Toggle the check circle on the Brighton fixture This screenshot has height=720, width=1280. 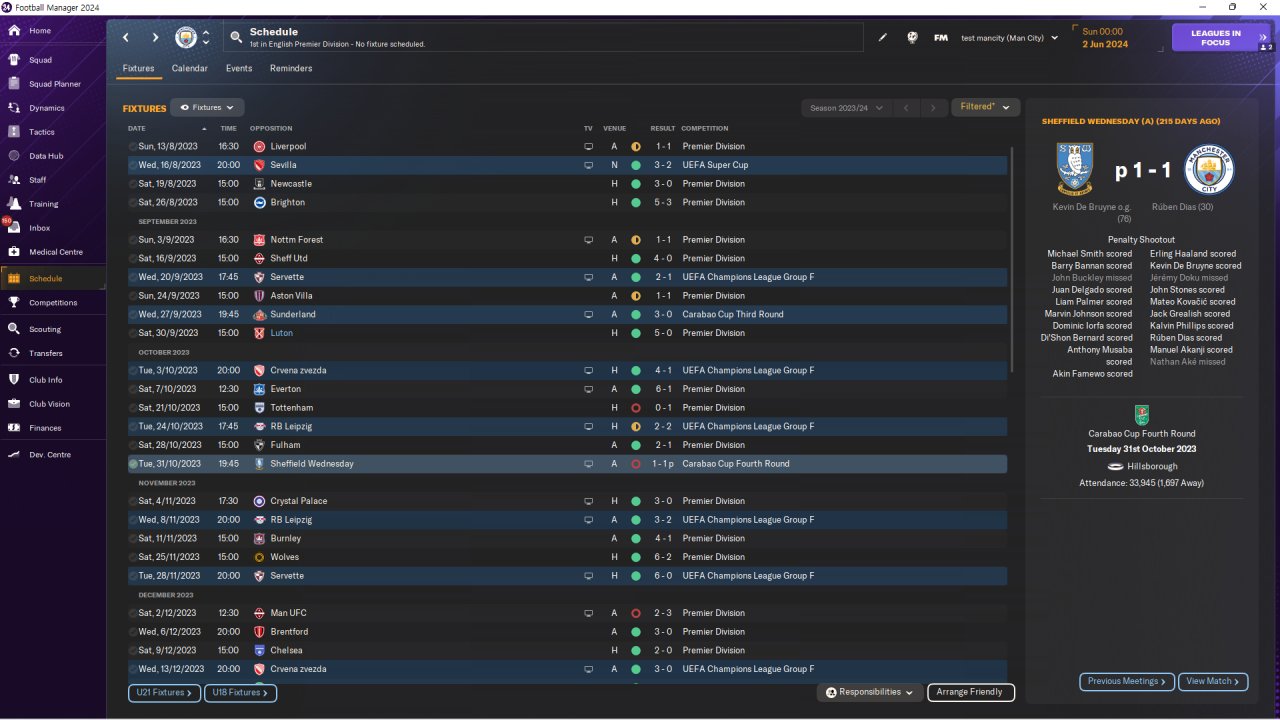coord(133,203)
